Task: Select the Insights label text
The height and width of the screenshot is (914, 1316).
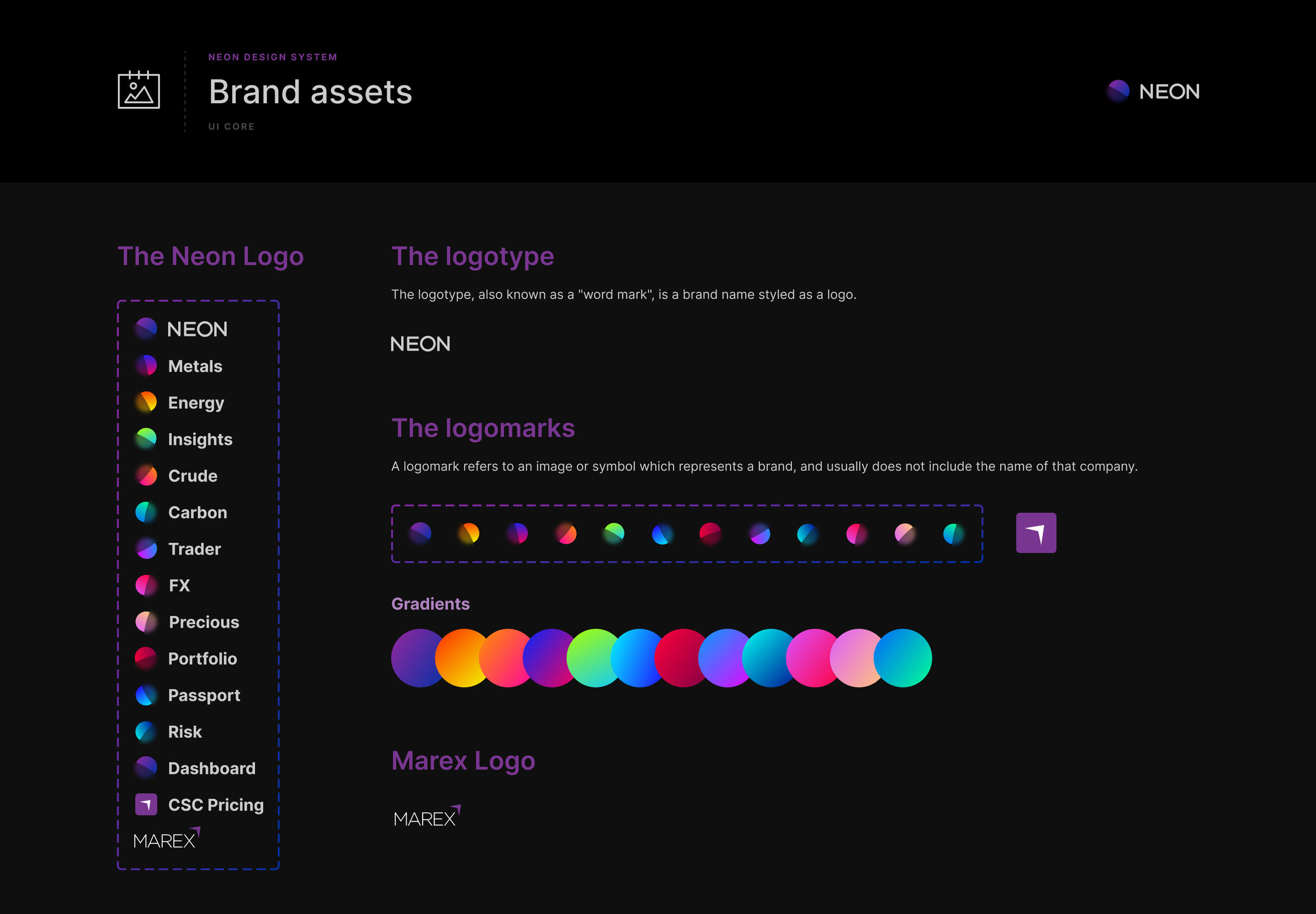Action: click(201, 439)
